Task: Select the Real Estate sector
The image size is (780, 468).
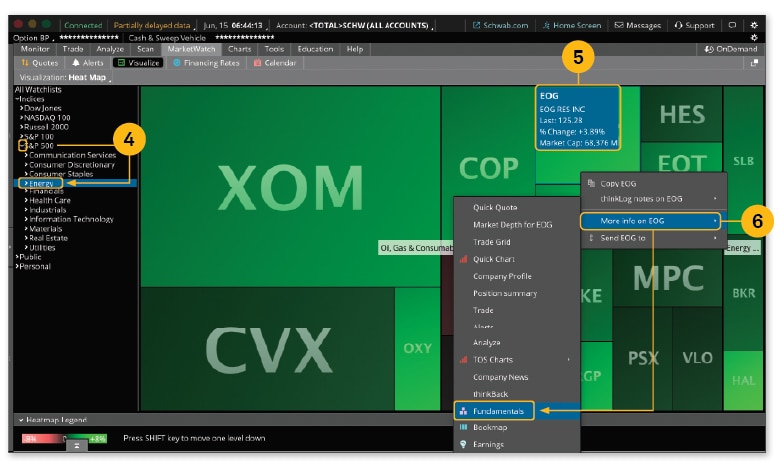Action: [46, 238]
